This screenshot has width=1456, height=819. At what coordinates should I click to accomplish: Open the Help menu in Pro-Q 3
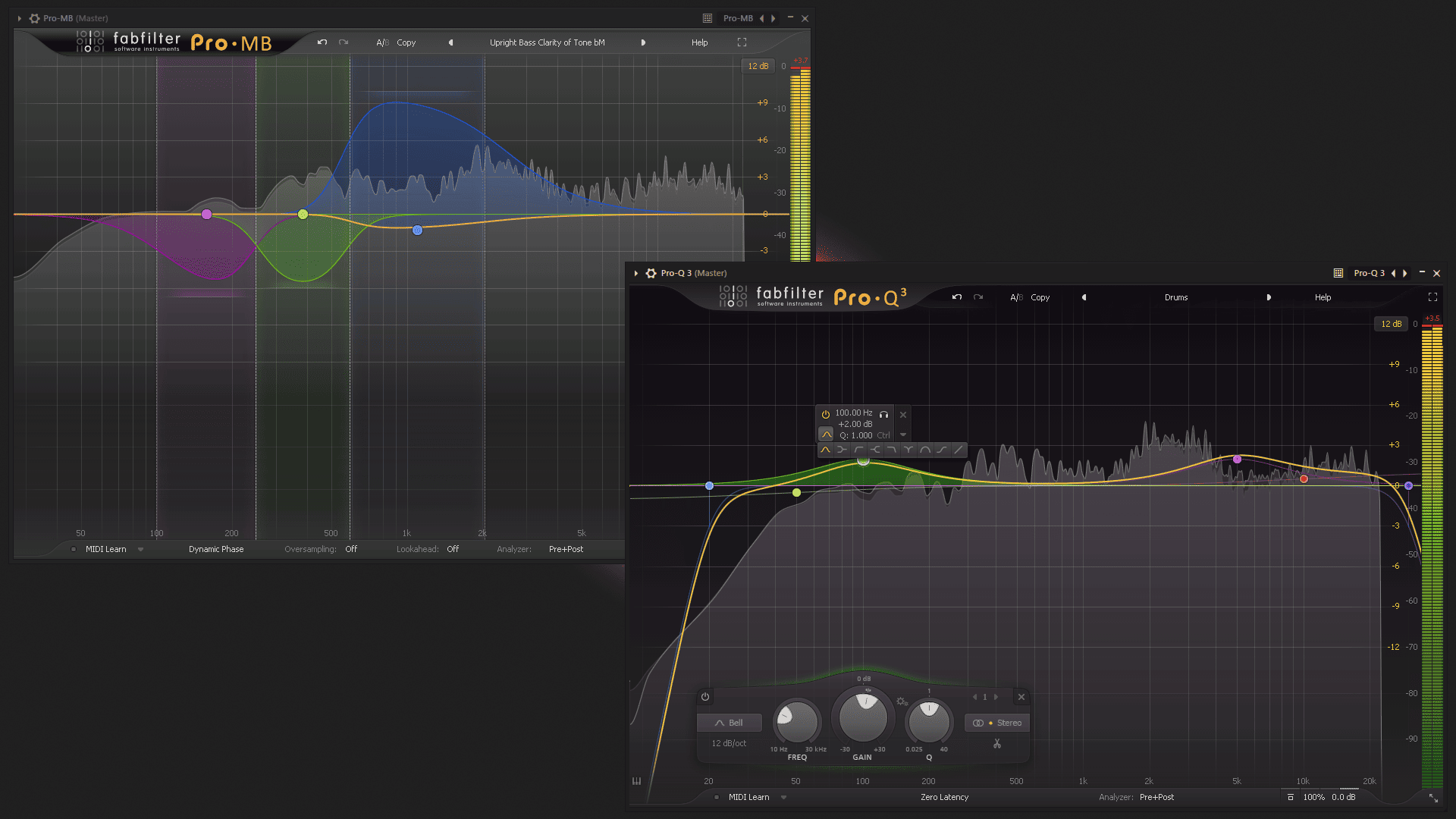coord(1323,297)
